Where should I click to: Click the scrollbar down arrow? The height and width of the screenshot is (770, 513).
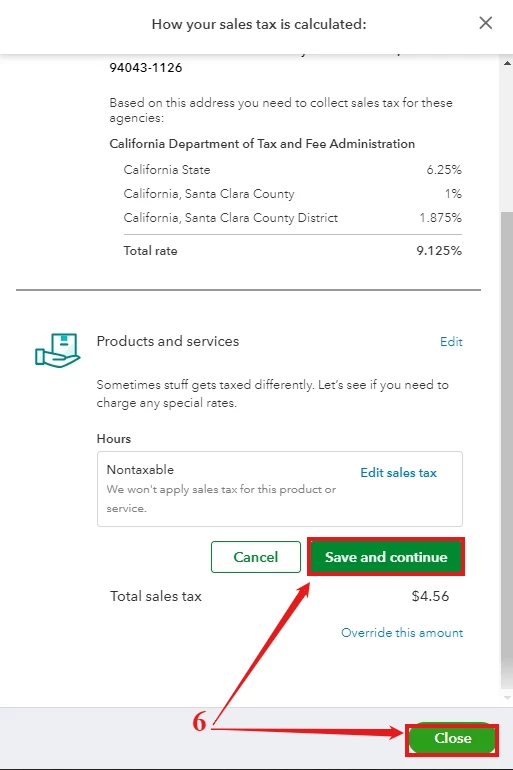[507, 697]
